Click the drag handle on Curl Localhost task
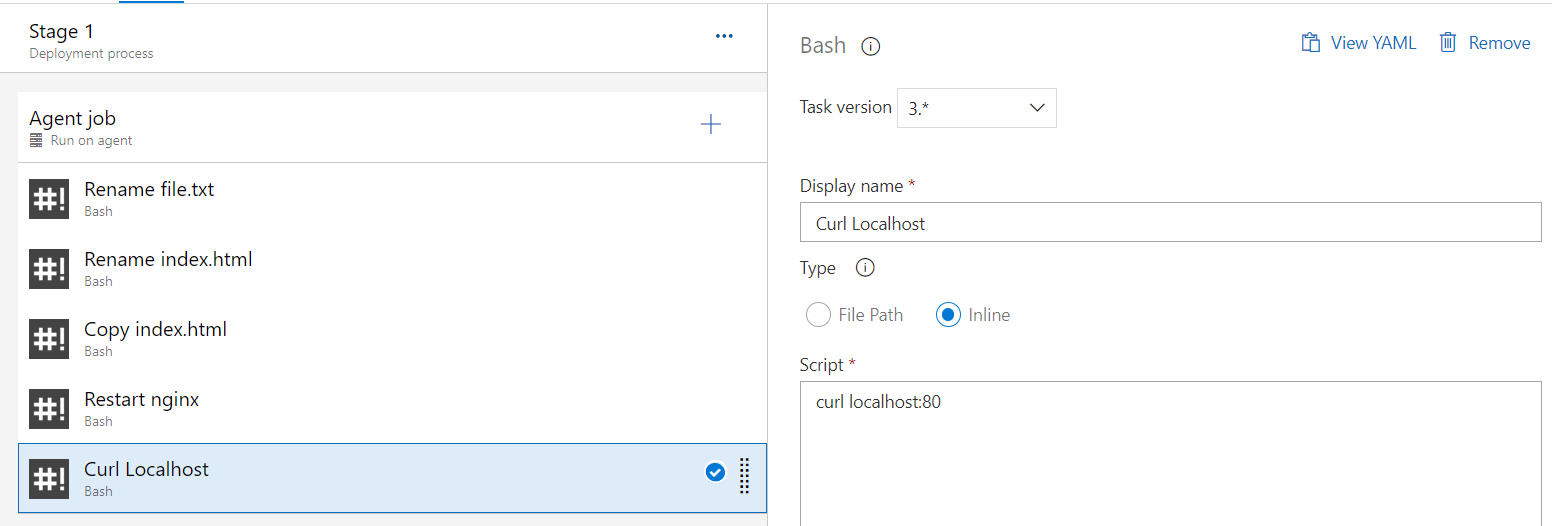Image resolution: width=1552 pixels, height=526 pixels. (744, 475)
